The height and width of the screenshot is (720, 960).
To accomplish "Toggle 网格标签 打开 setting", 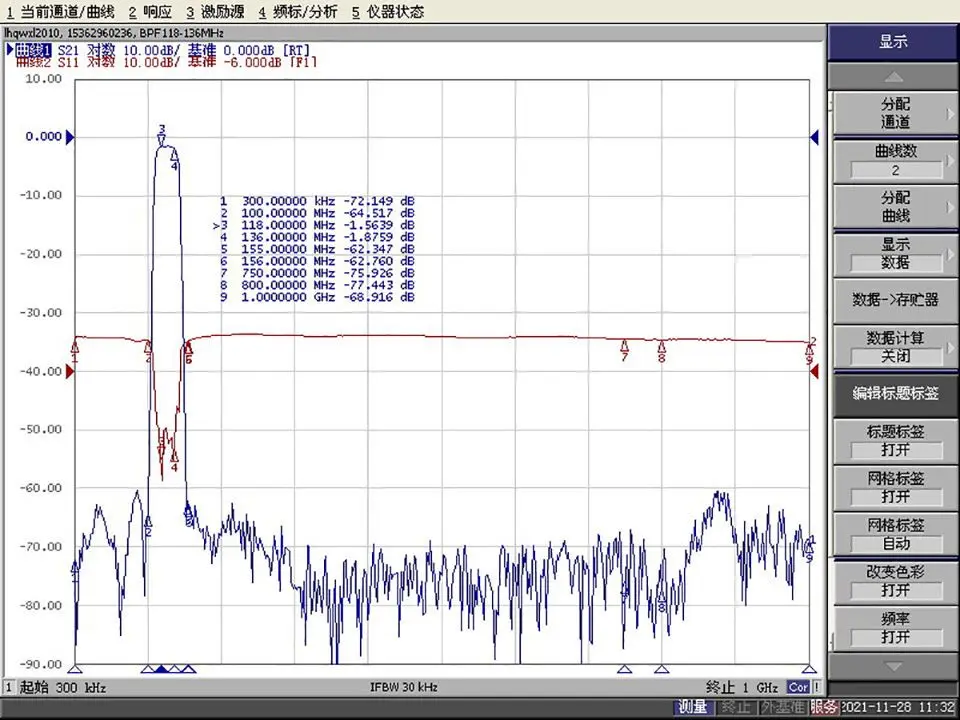I will (893, 487).
